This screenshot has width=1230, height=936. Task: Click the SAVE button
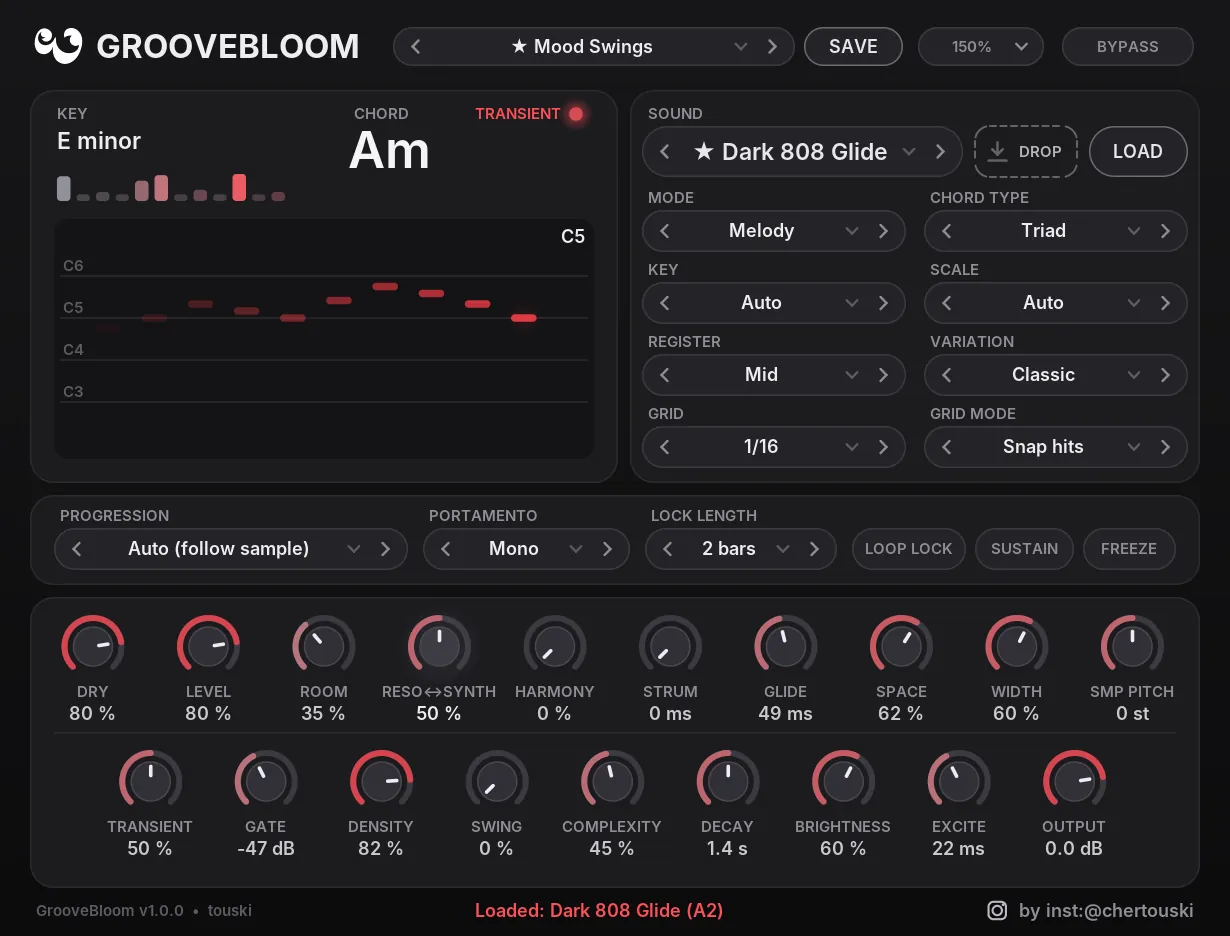click(853, 46)
